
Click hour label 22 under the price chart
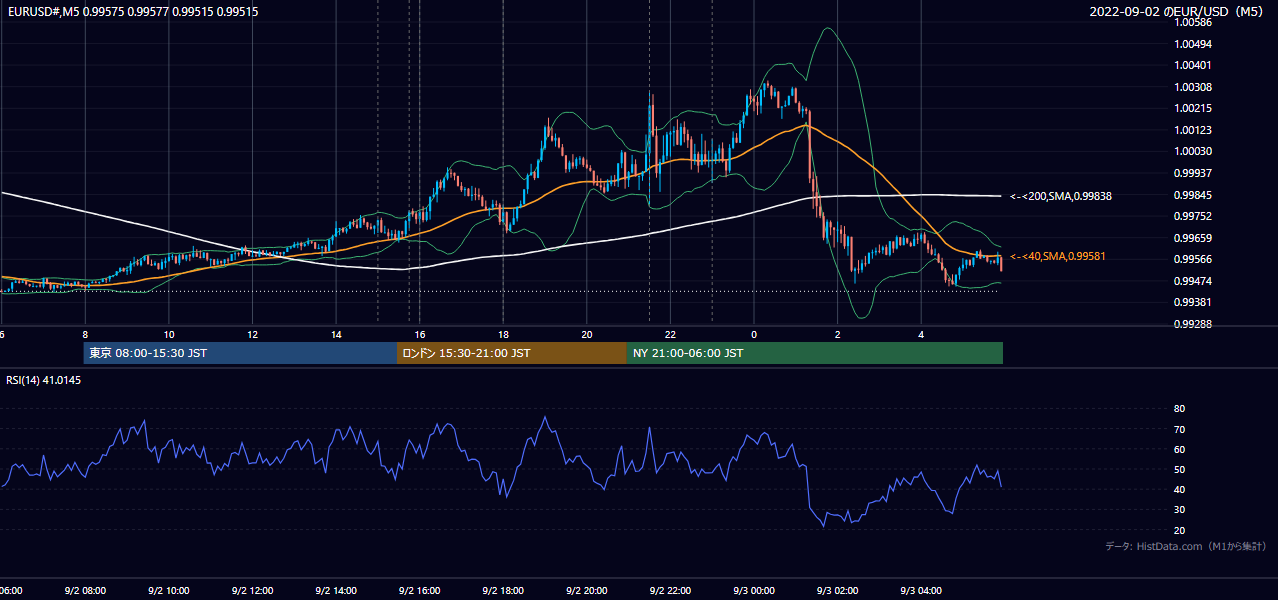(x=670, y=335)
